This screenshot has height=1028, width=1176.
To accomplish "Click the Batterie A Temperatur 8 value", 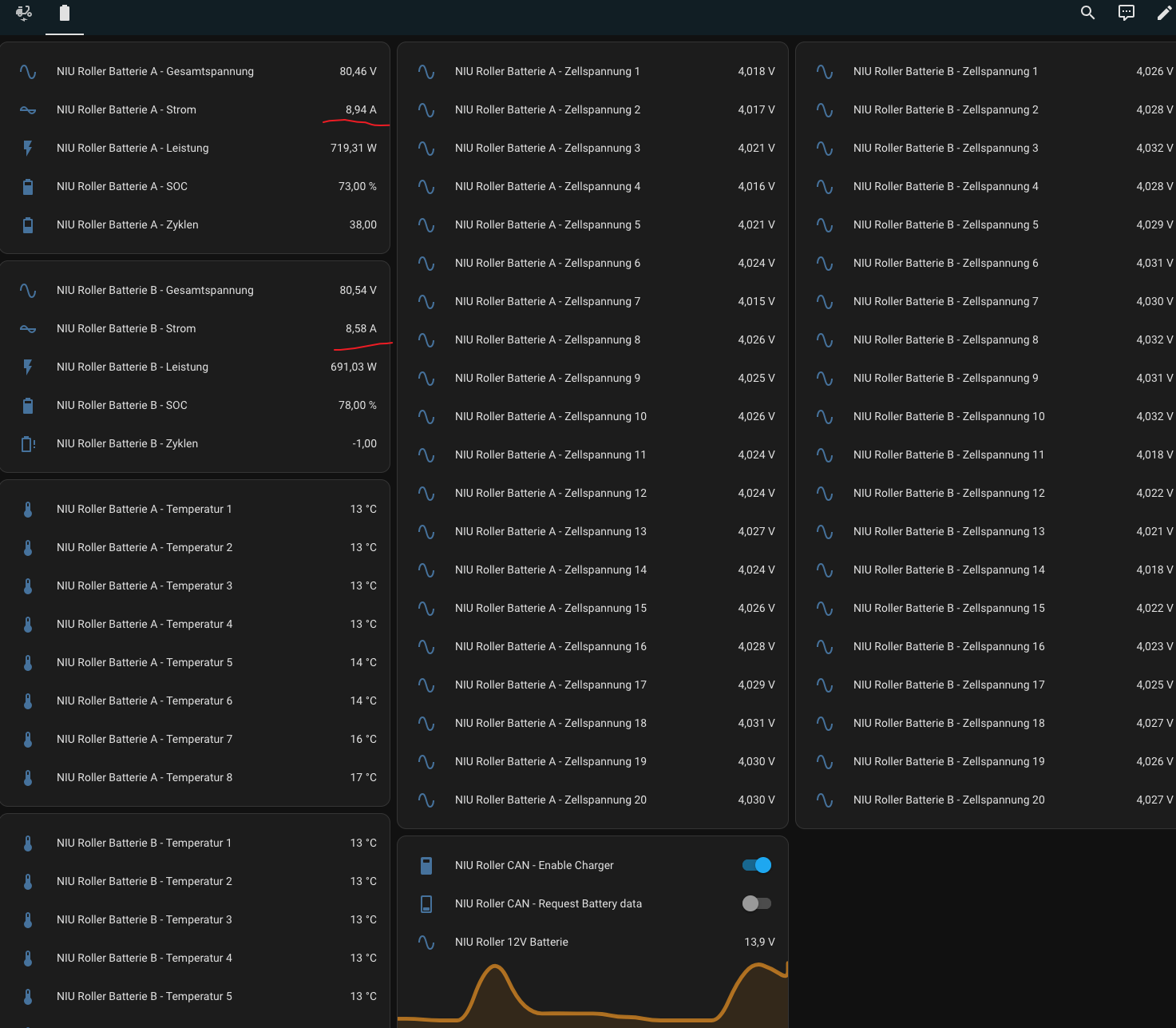I will point(362,777).
